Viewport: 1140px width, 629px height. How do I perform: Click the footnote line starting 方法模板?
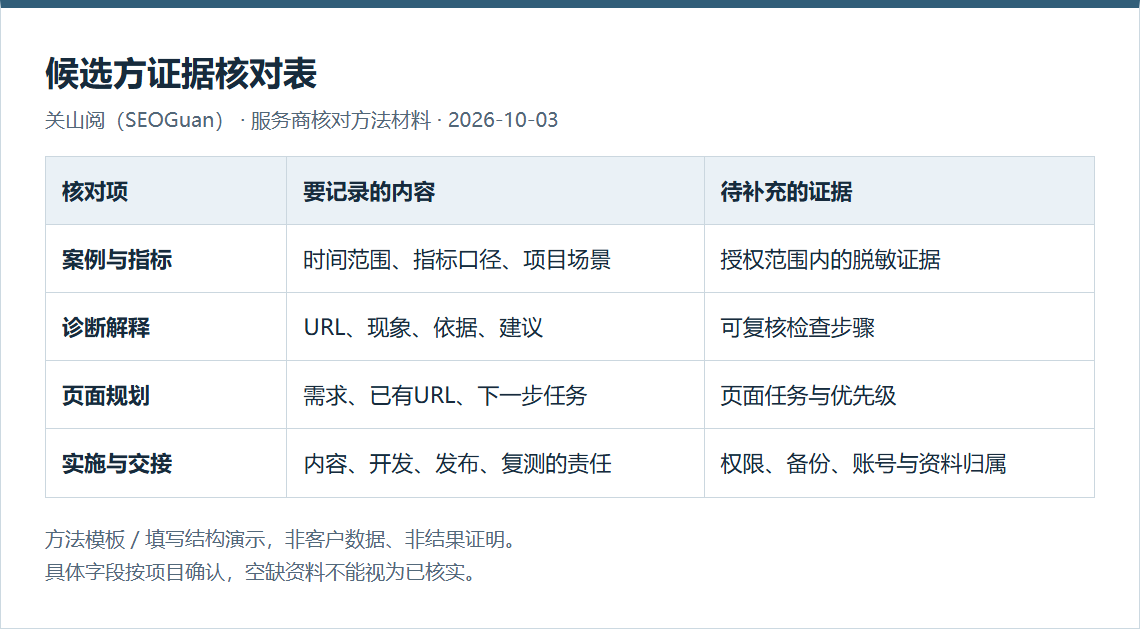tap(283, 540)
